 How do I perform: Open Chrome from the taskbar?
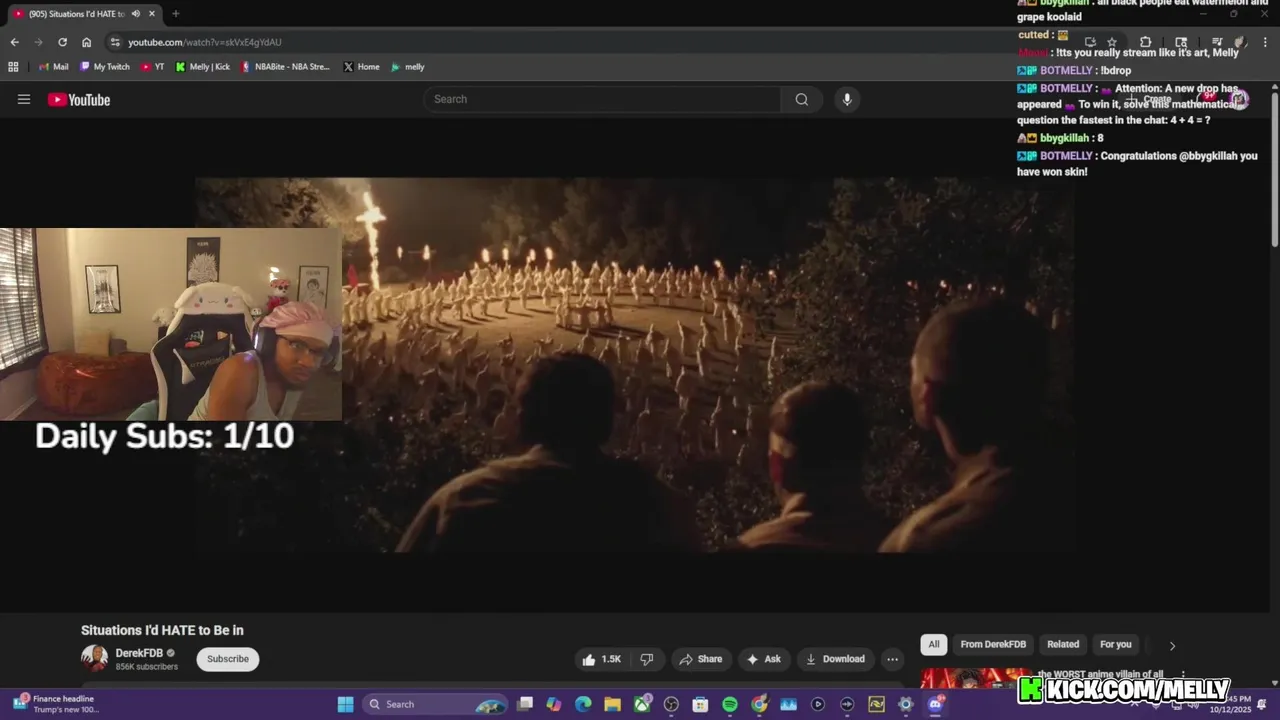(759, 704)
